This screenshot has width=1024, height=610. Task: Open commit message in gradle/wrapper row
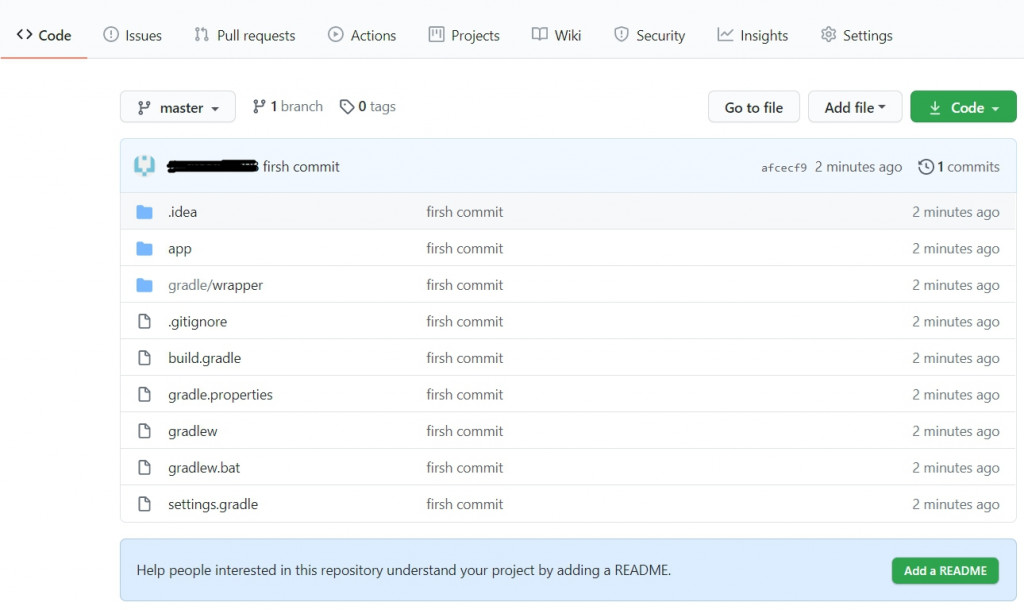[464, 285]
